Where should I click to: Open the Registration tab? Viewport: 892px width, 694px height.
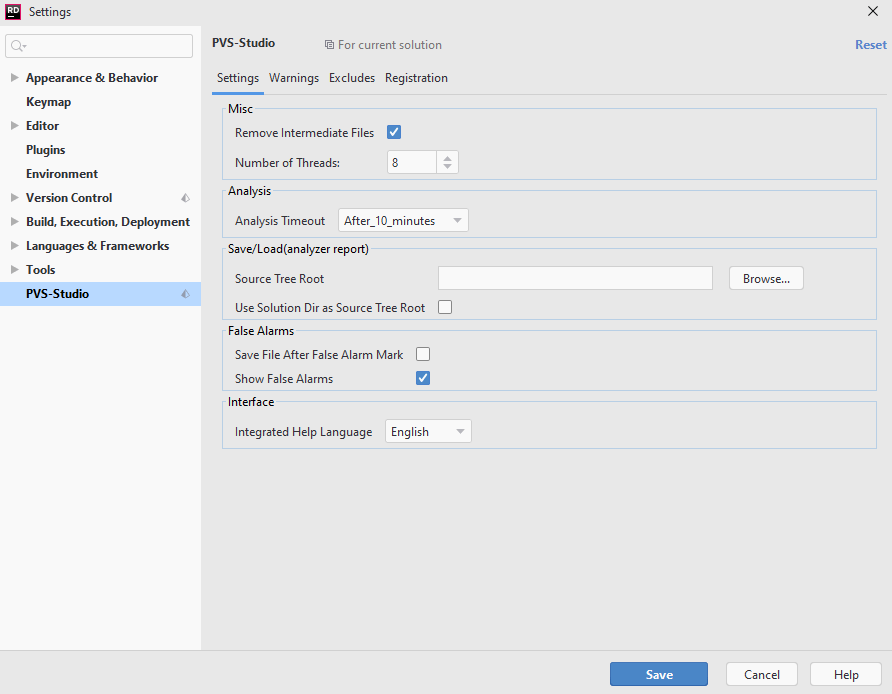pos(416,78)
